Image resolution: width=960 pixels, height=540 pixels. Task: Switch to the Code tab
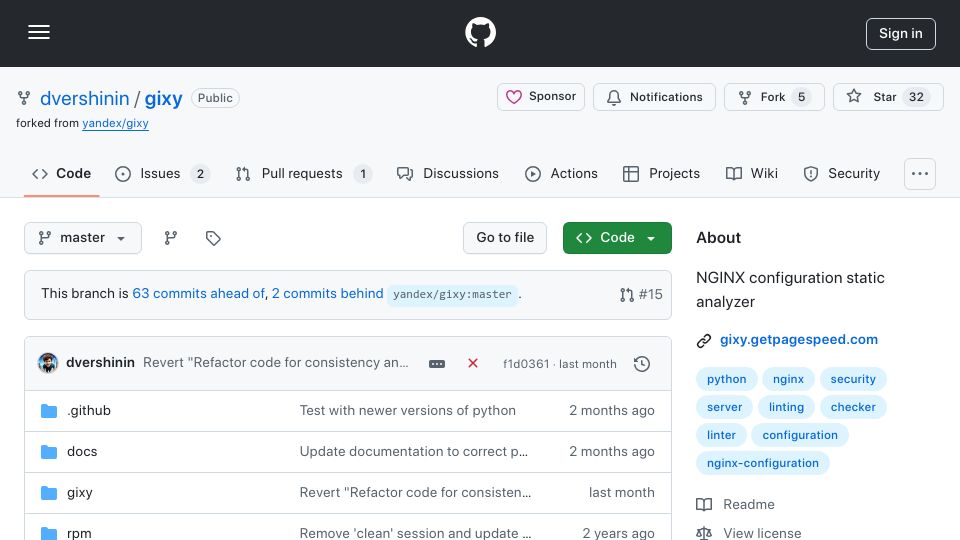coord(61,174)
